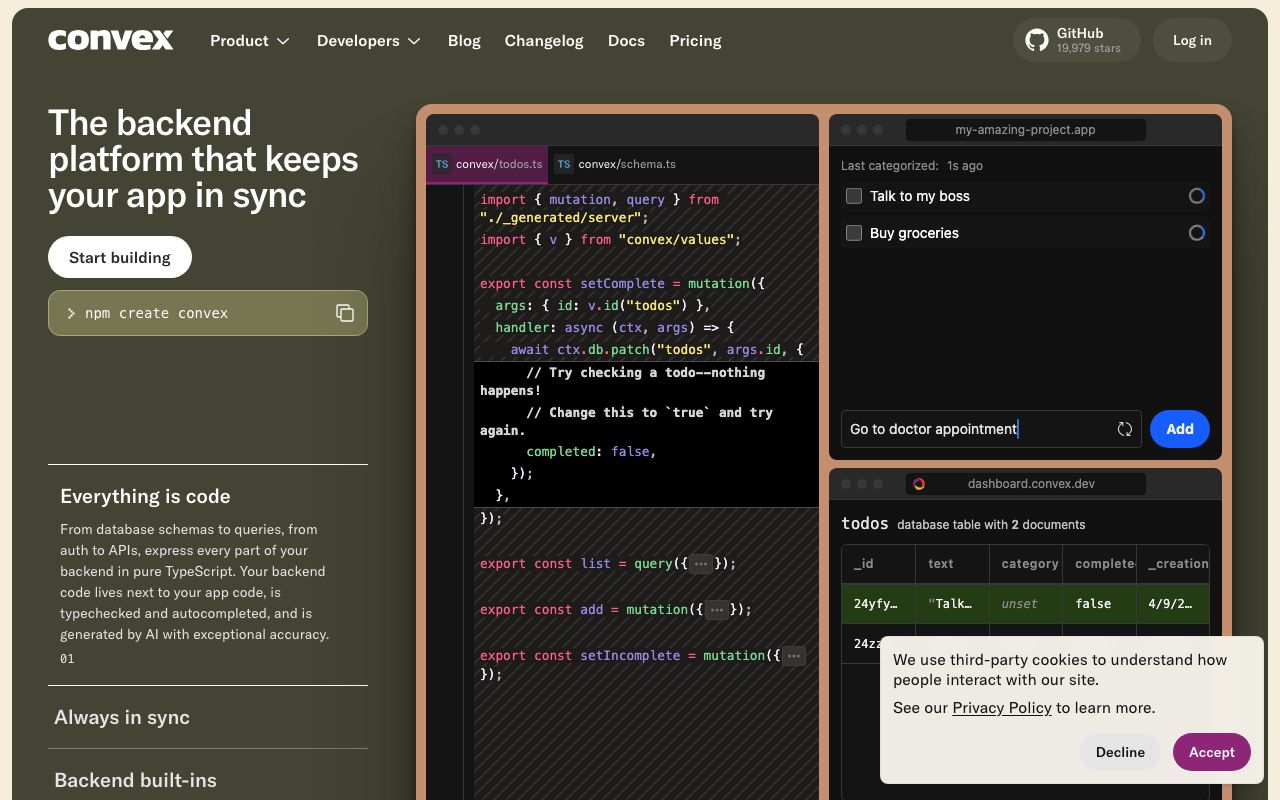Open the Changelog page from the navbar
Screen dimensions: 1280x800
click(544, 41)
